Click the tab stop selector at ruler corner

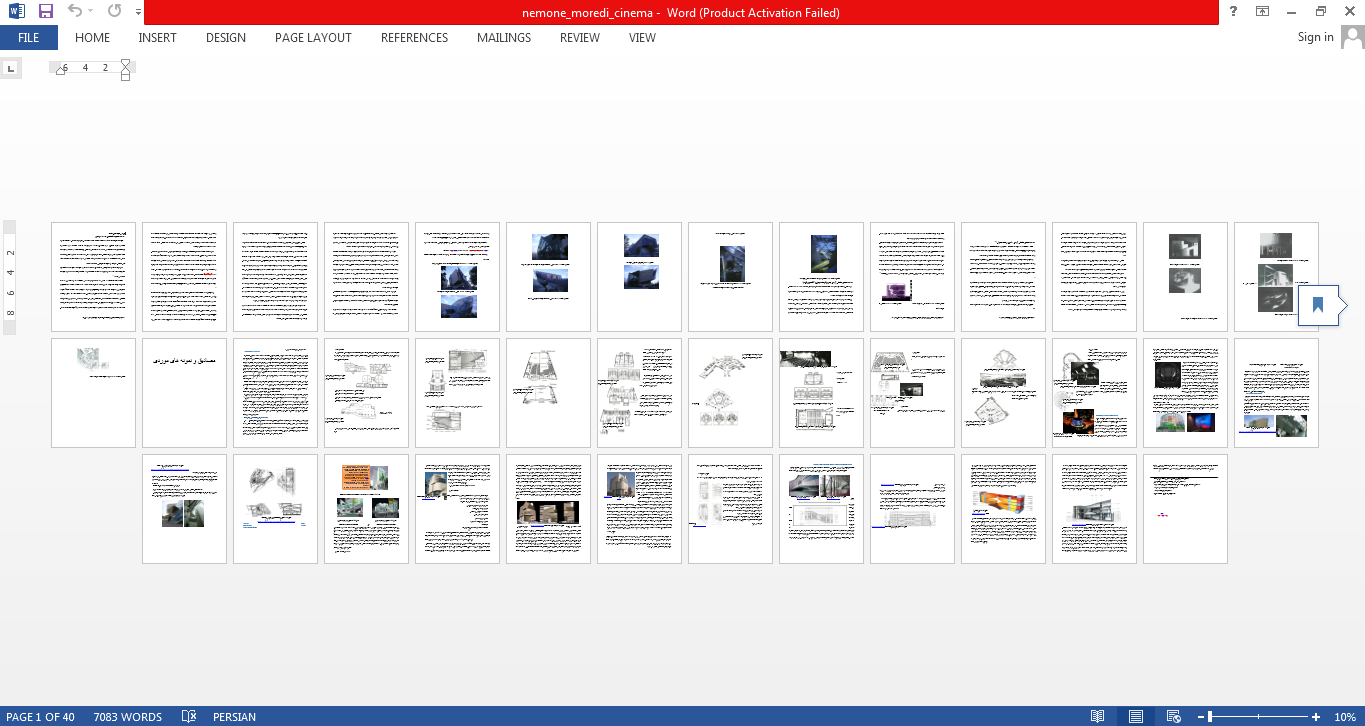[10, 68]
